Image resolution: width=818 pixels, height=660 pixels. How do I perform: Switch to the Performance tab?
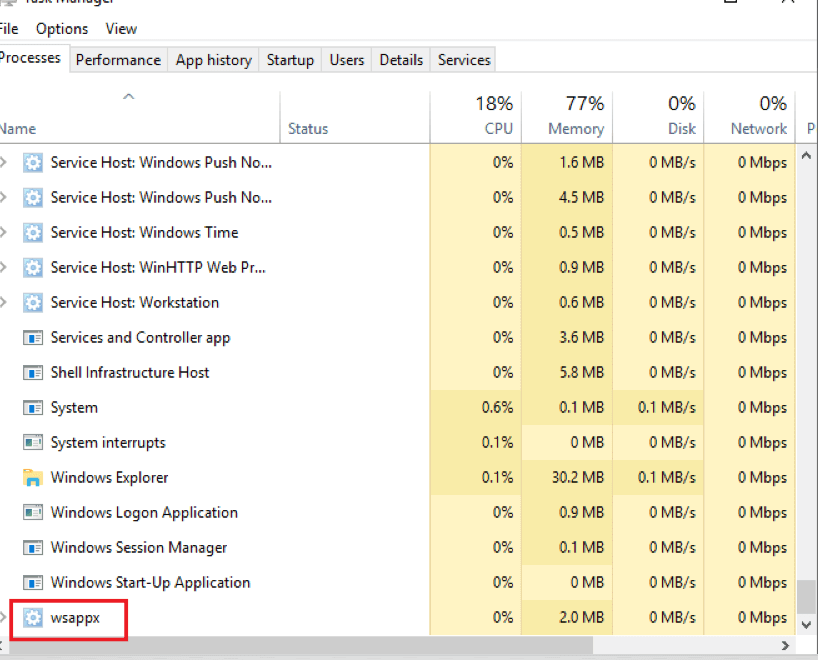[x=118, y=60]
